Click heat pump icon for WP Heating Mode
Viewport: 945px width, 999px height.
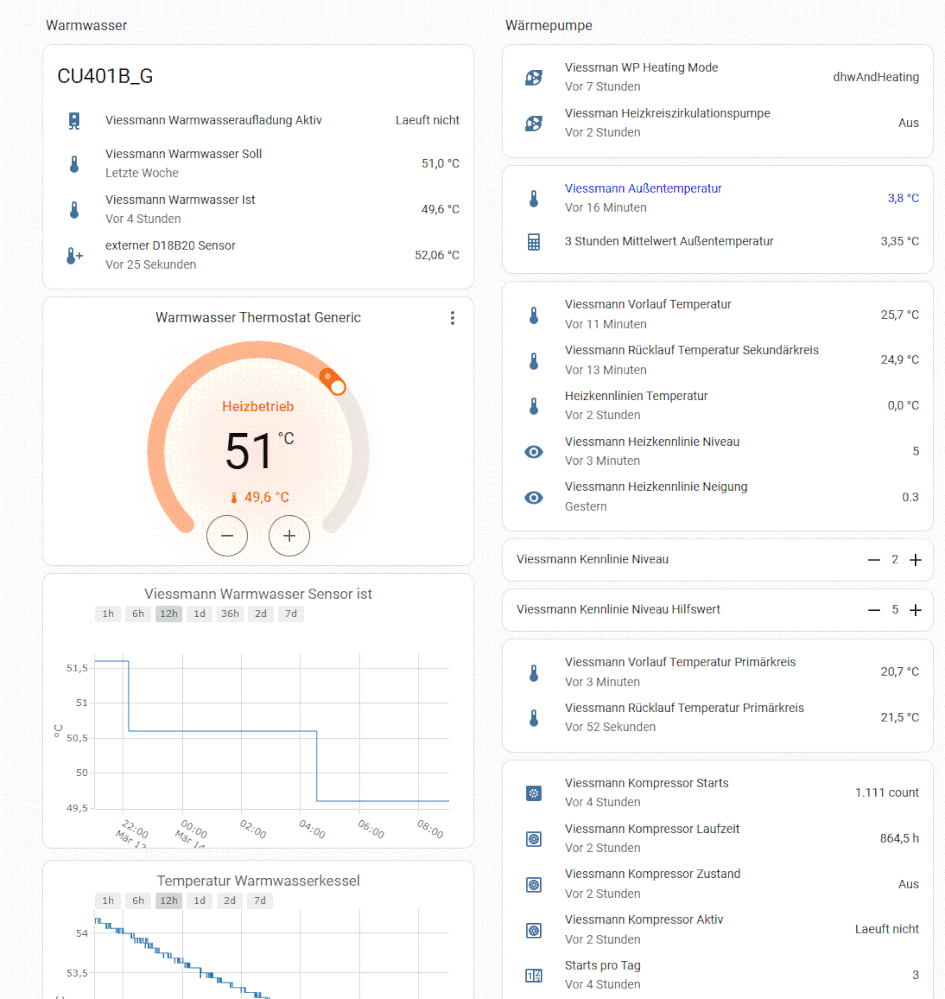click(534, 78)
